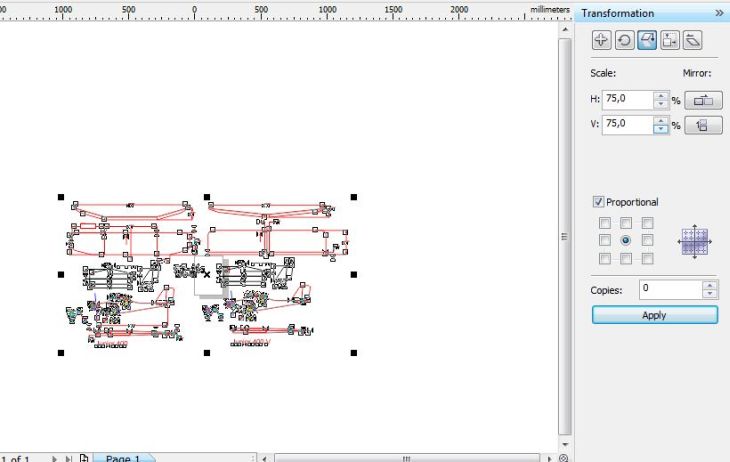Viewport: 730px width, 462px height.
Task: Set anchor point to top-right
Action: (647, 223)
